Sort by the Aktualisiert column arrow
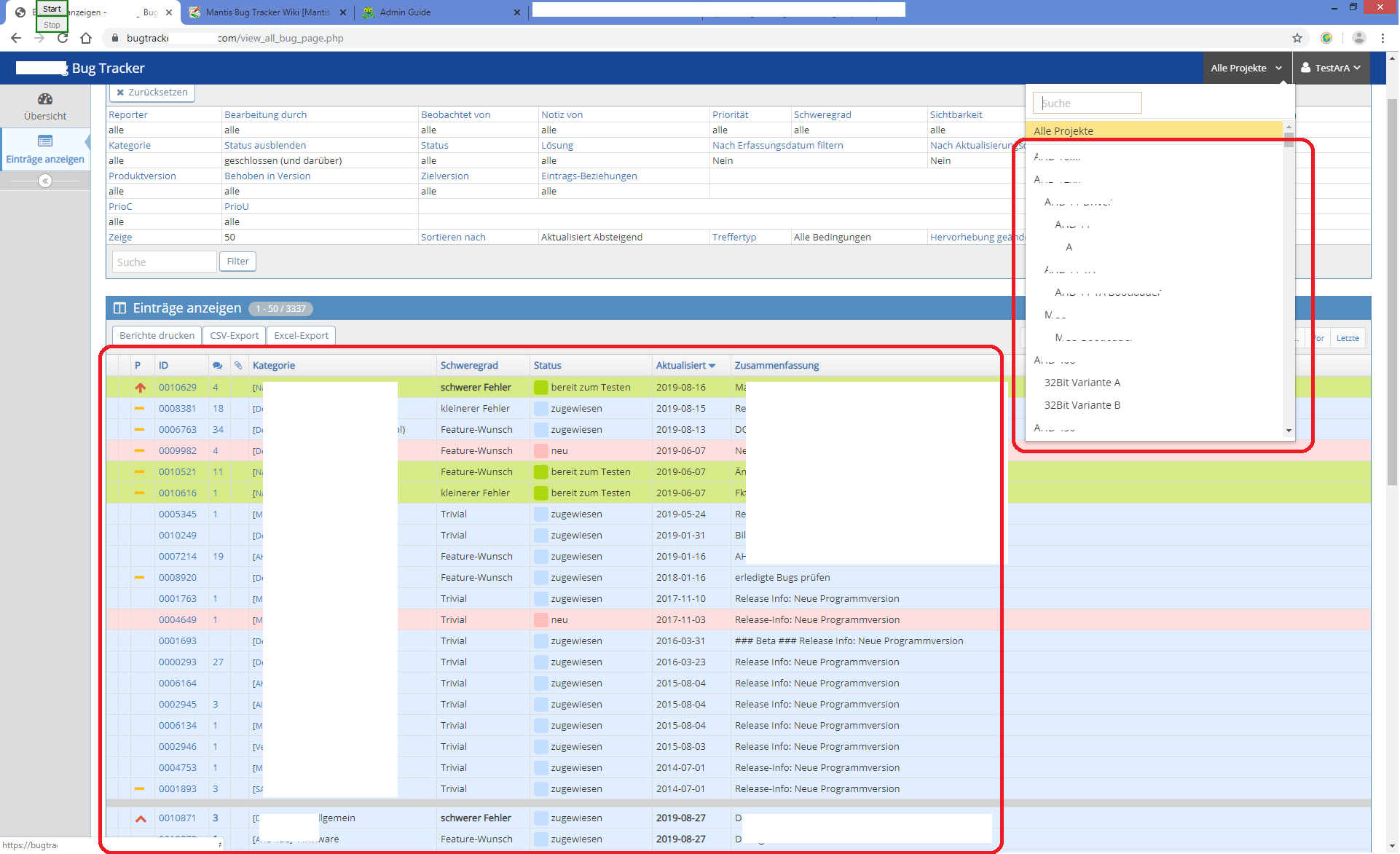 pos(712,366)
